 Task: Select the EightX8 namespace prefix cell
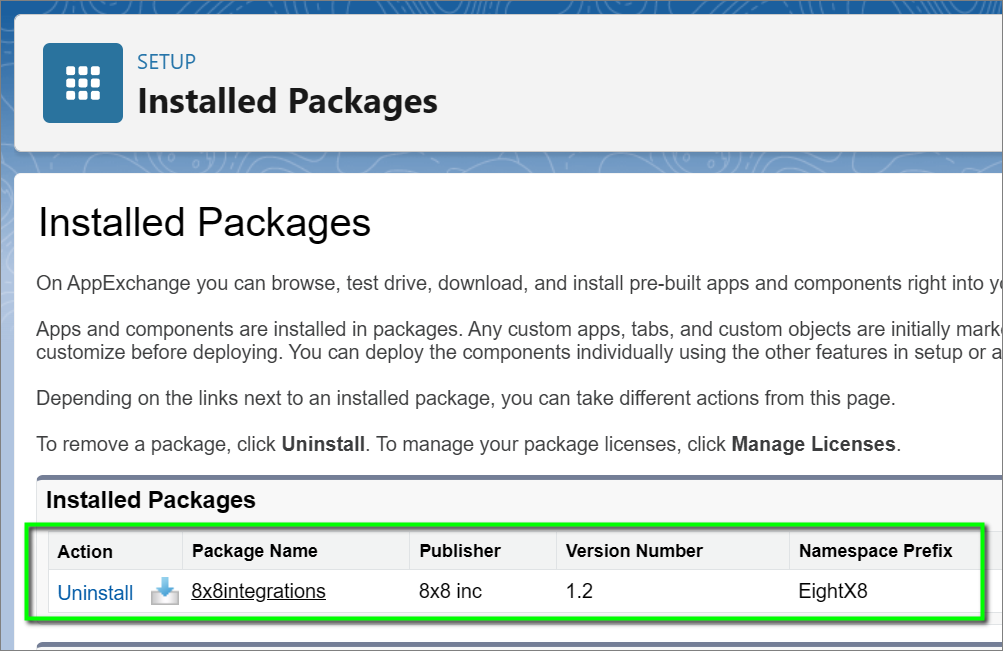832,591
